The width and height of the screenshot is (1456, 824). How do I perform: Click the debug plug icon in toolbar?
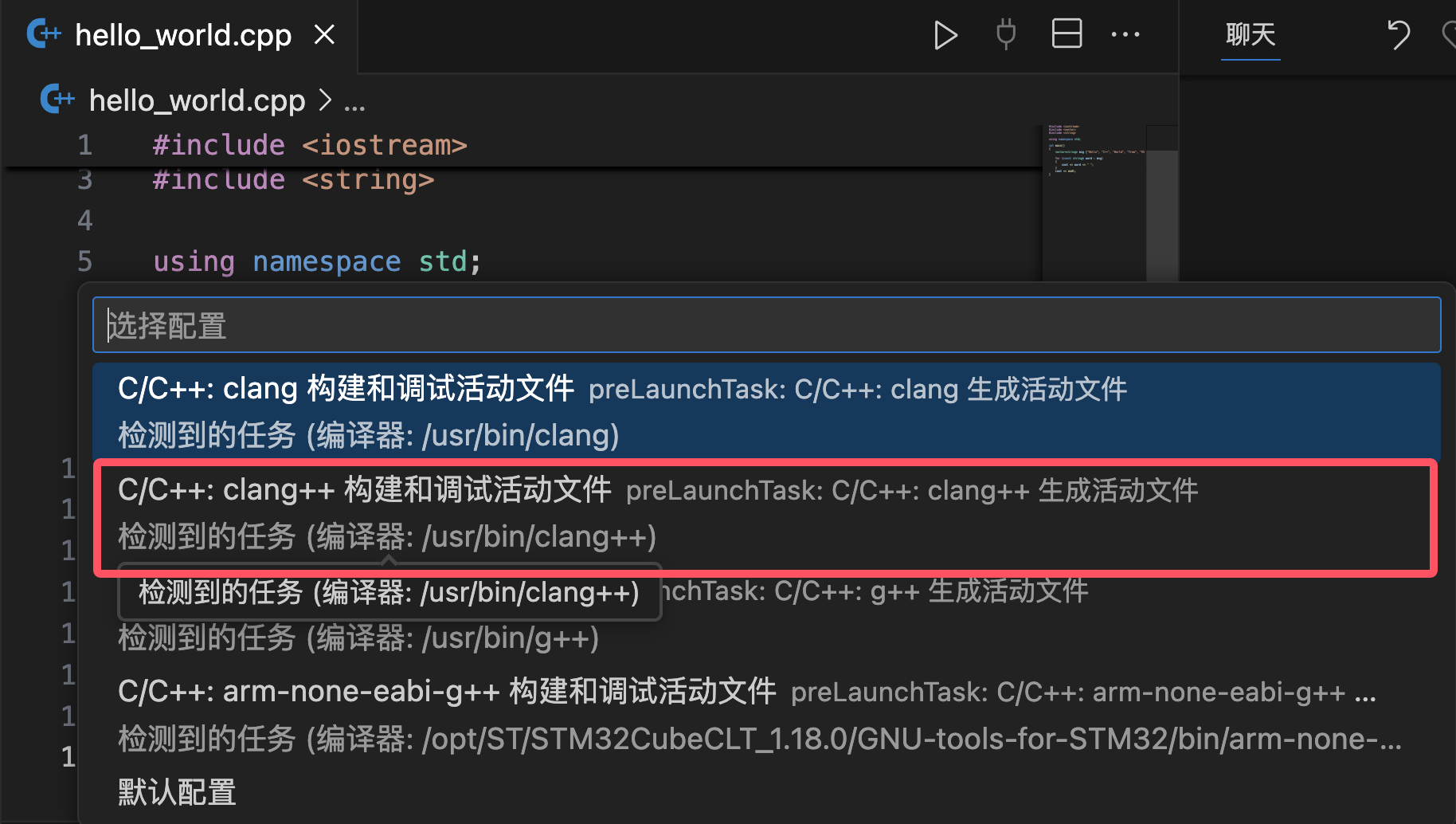click(x=1006, y=35)
